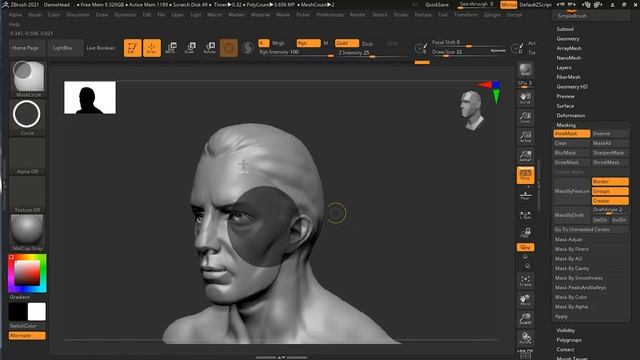Toggle the Persp perspective button
640x360 pixels.
pyautogui.click(x=525, y=176)
